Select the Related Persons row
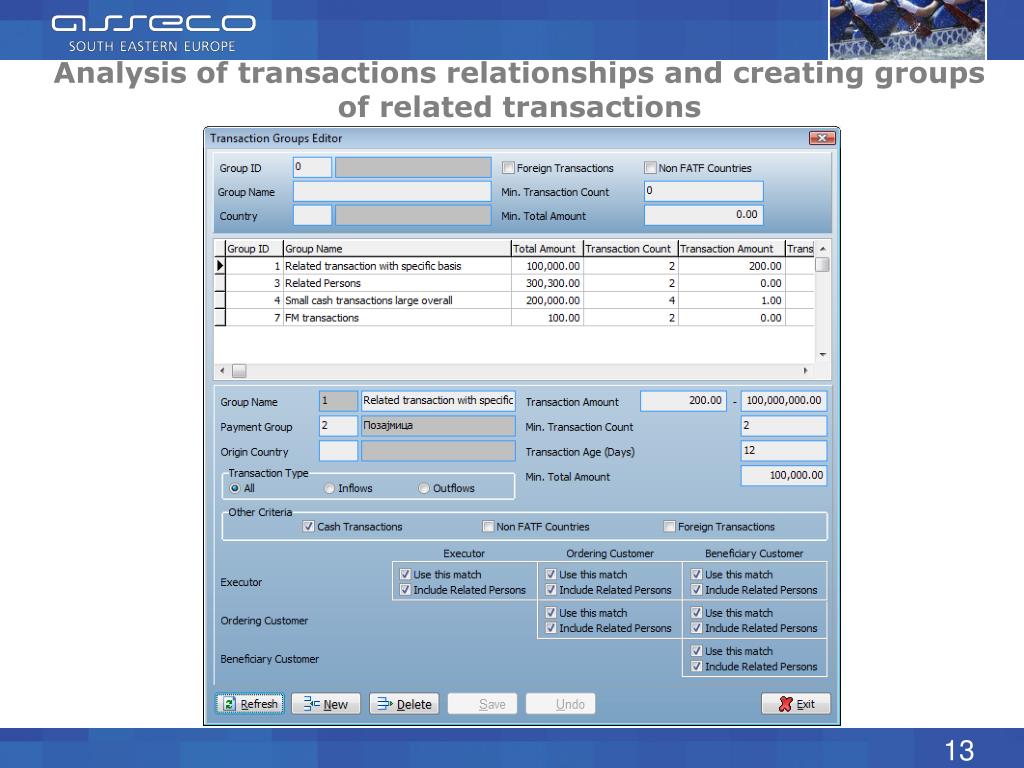The width and height of the screenshot is (1024, 768). coord(514,283)
